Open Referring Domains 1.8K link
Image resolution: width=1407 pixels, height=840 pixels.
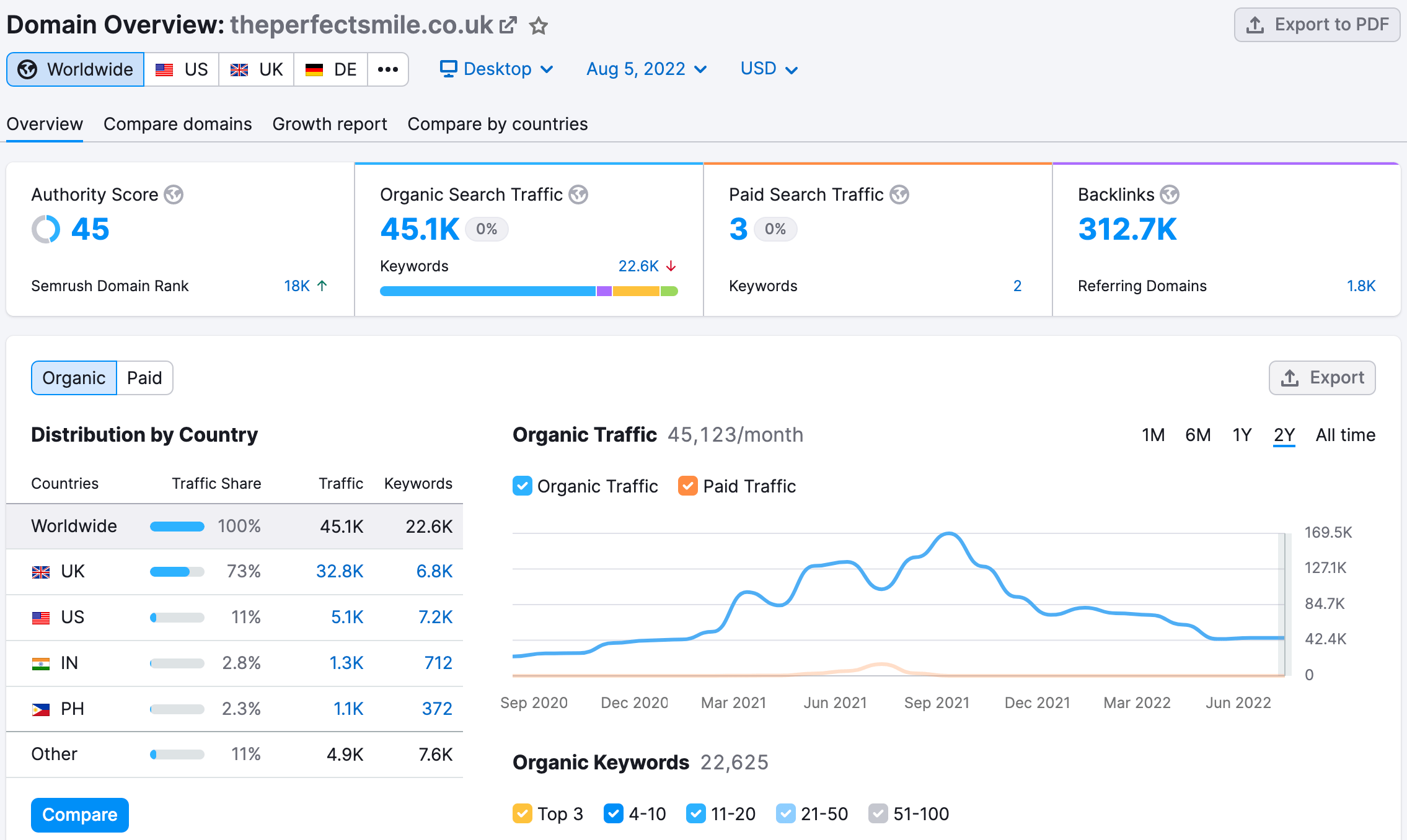pyautogui.click(x=1361, y=286)
